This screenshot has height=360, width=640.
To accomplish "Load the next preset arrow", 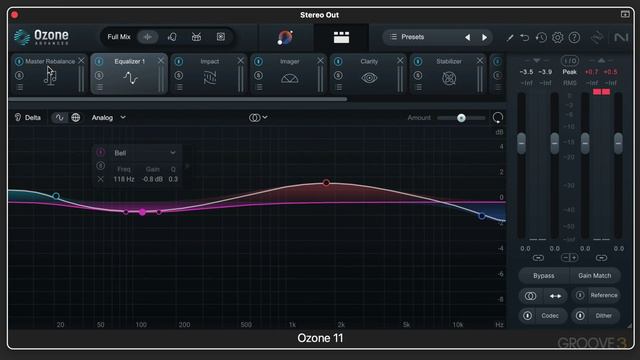I will pos(484,37).
